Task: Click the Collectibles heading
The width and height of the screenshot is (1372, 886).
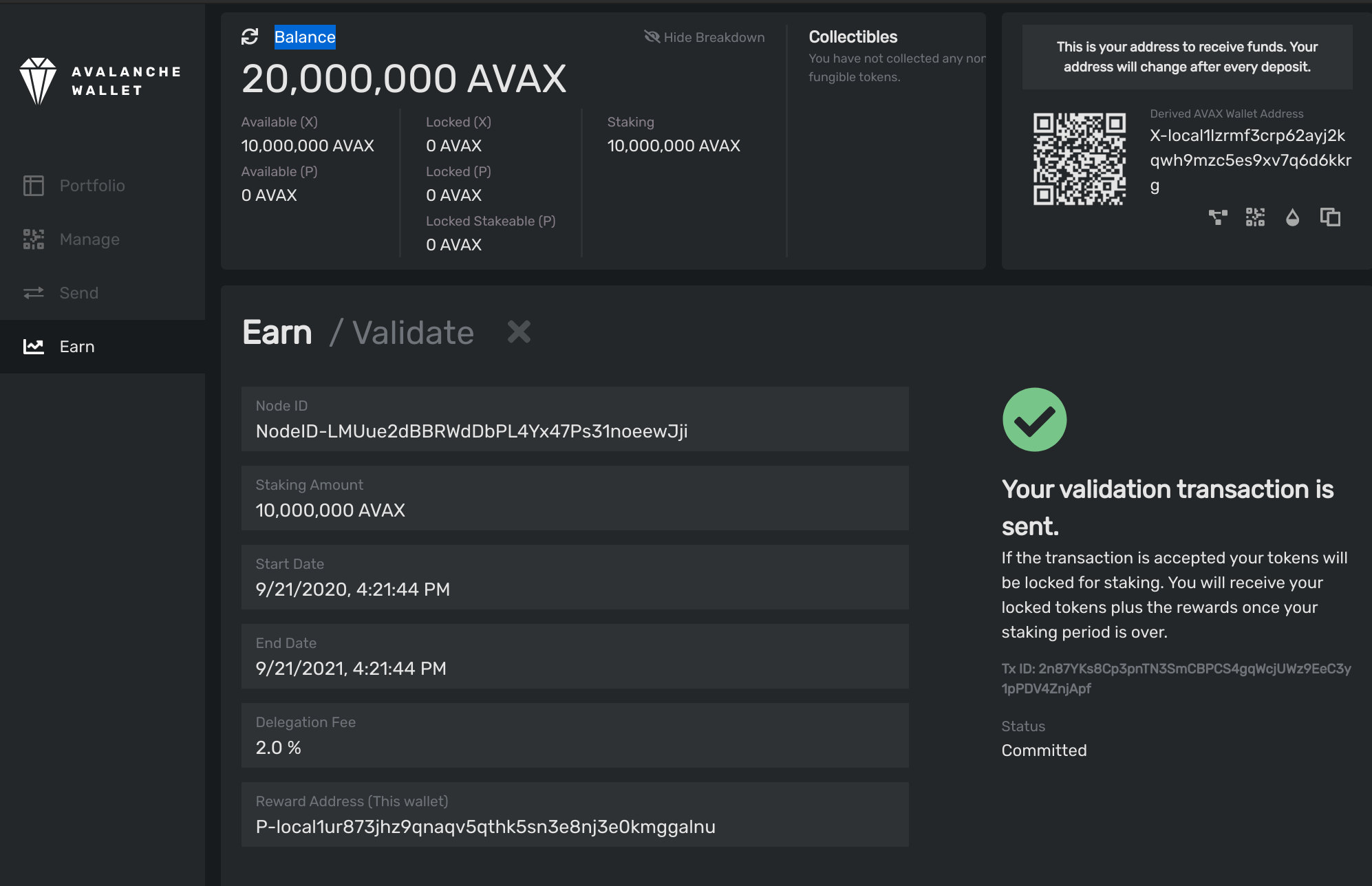Action: pyautogui.click(x=853, y=37)
